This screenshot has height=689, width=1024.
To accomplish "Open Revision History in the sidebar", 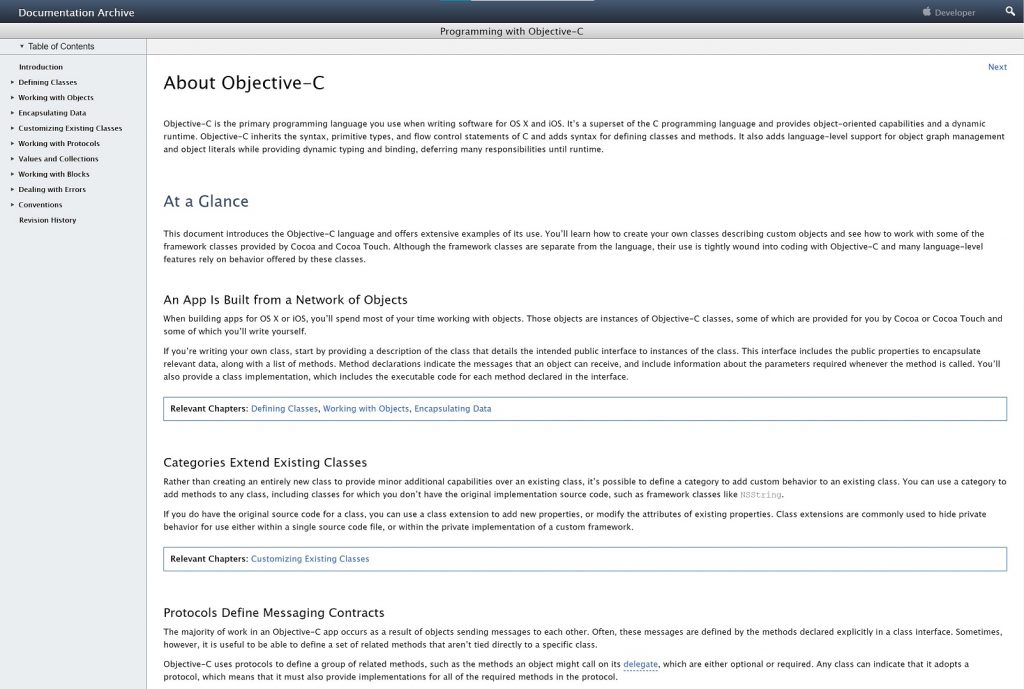I will pos(47,220).
